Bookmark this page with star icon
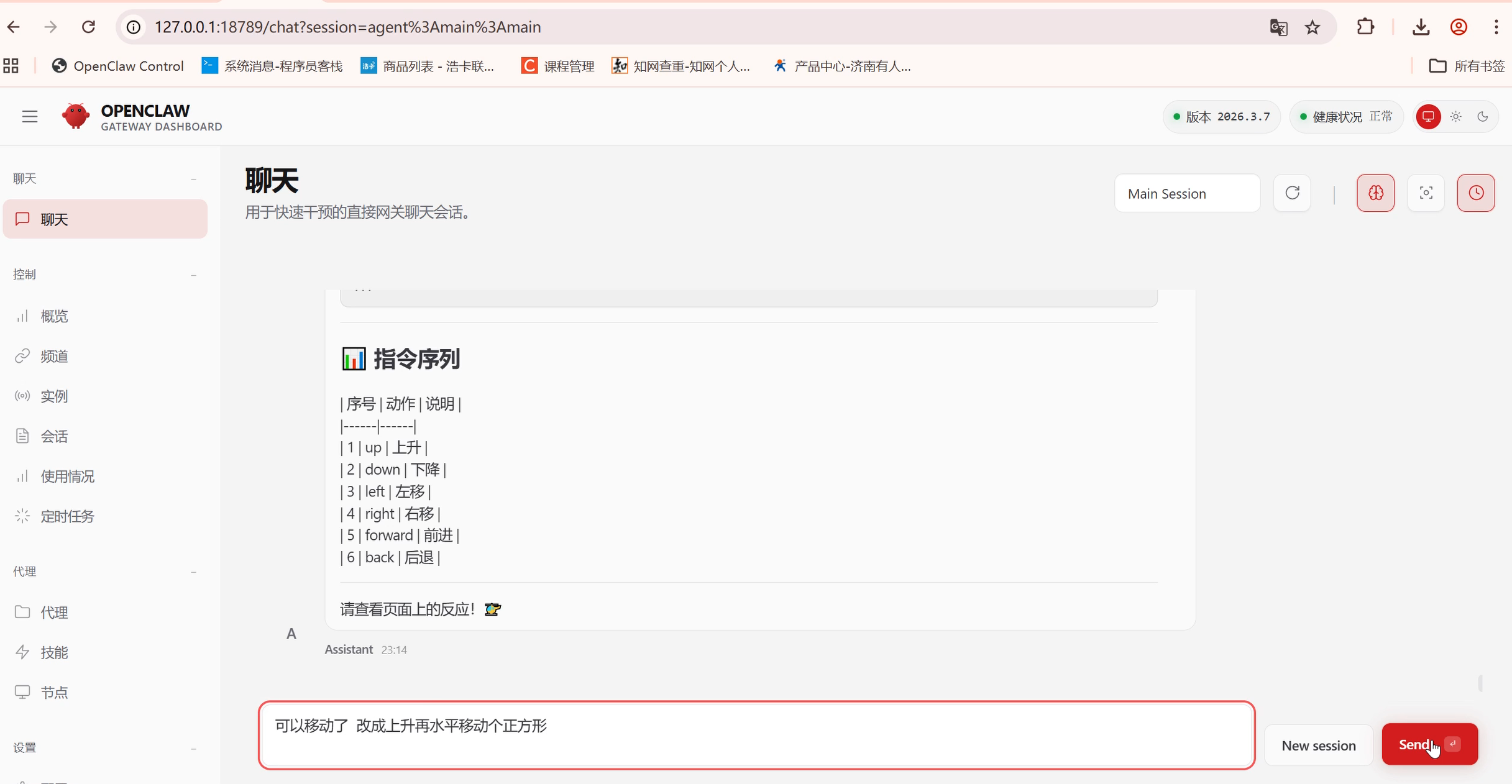 point(1312,27)
